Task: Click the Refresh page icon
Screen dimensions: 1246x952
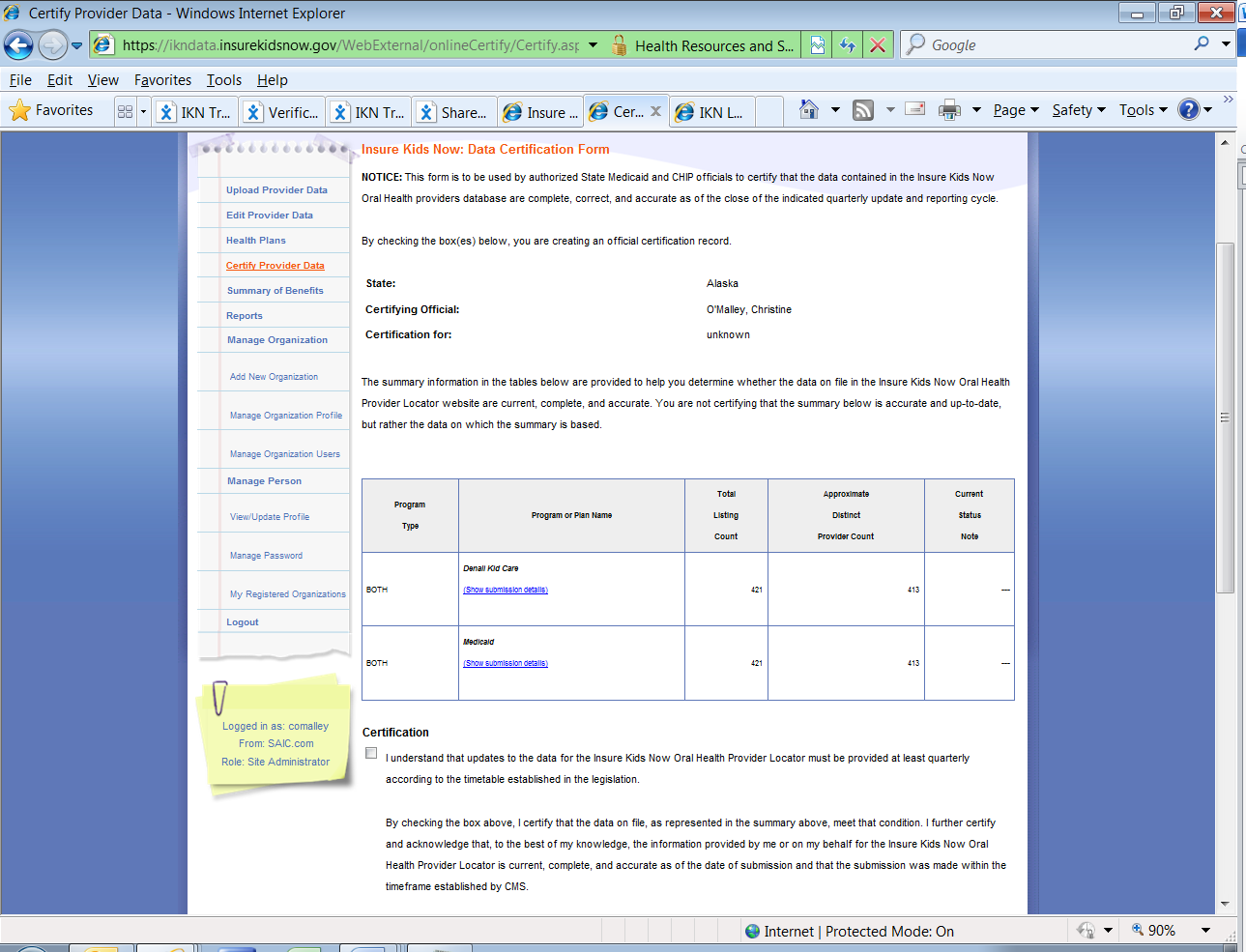Action: click(848, 45)
